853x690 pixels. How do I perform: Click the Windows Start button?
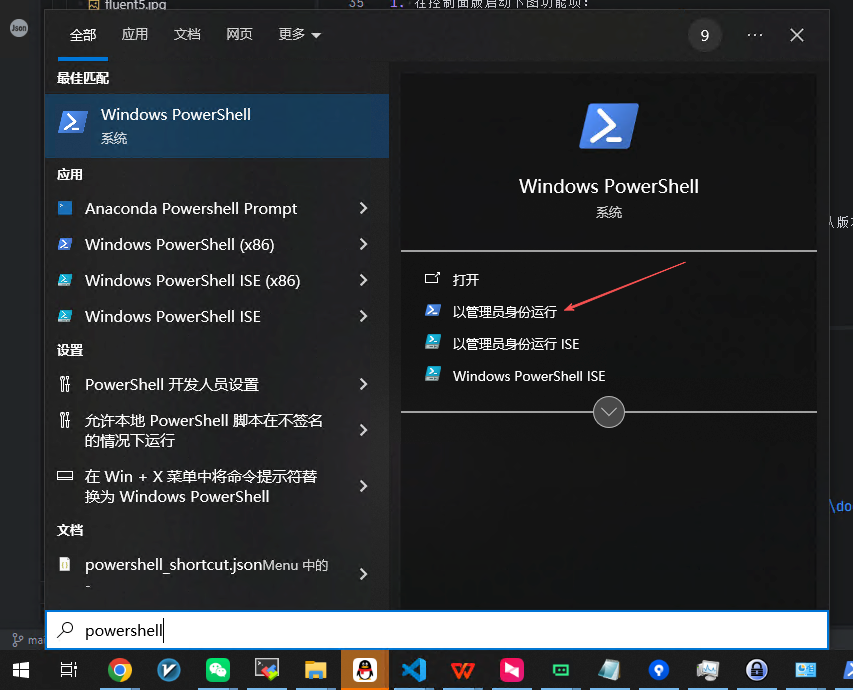pos(20,670)
